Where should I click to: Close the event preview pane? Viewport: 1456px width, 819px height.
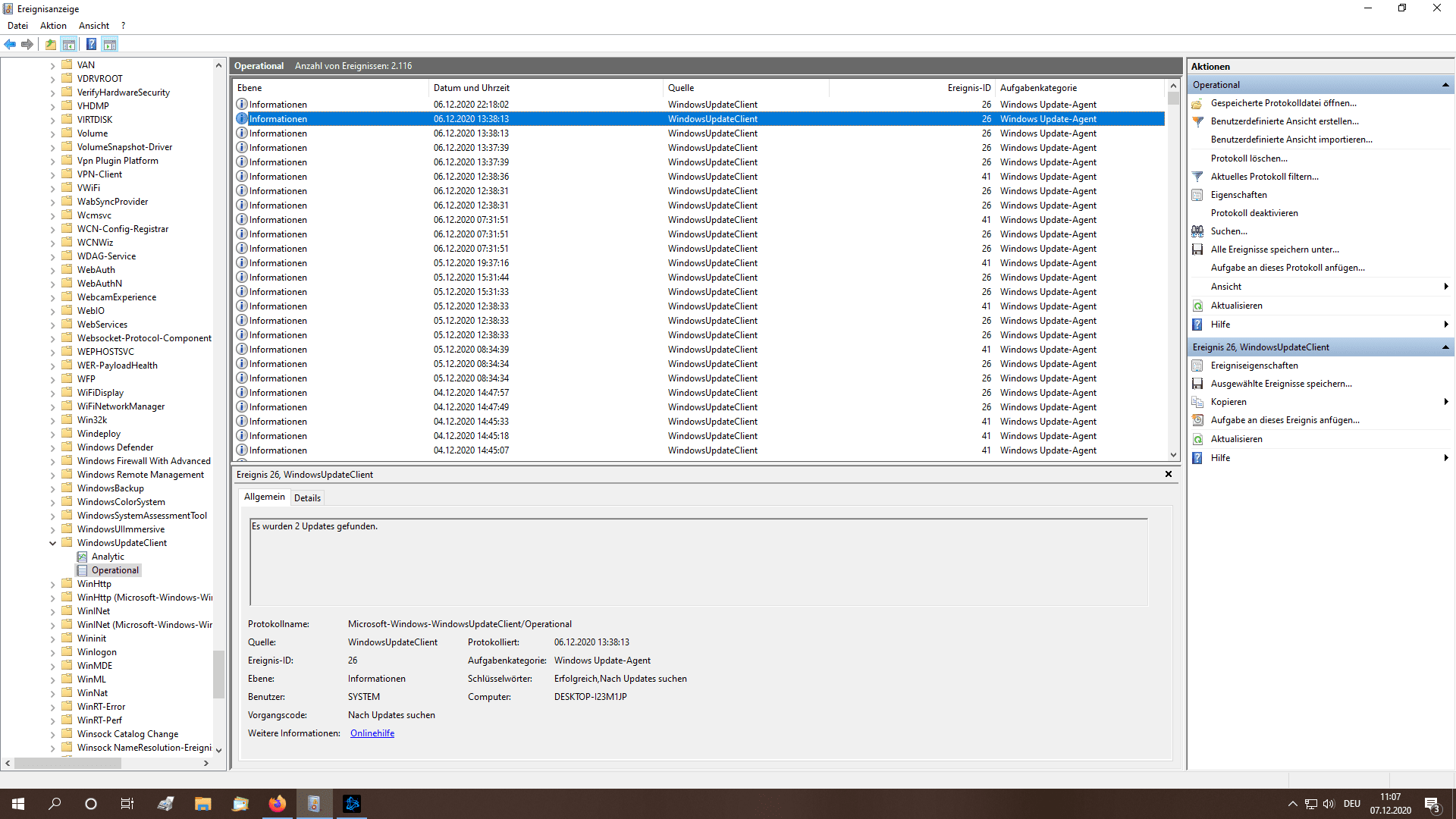pos(1169,474)
